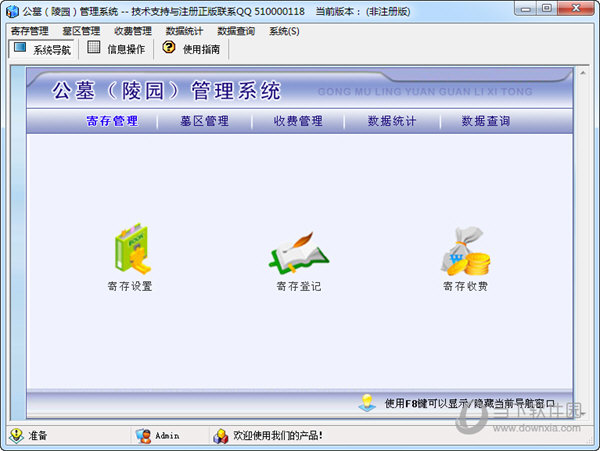The height and width of the screenshot is (451, 600).
Task: Click the welcome message blocks icon
Action: [221, 436]
